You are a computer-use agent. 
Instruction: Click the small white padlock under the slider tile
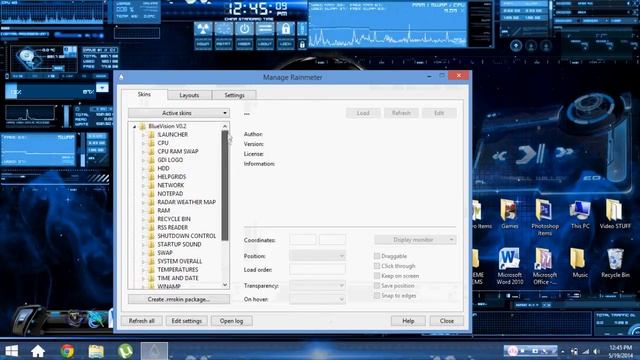tap(302, 44)
